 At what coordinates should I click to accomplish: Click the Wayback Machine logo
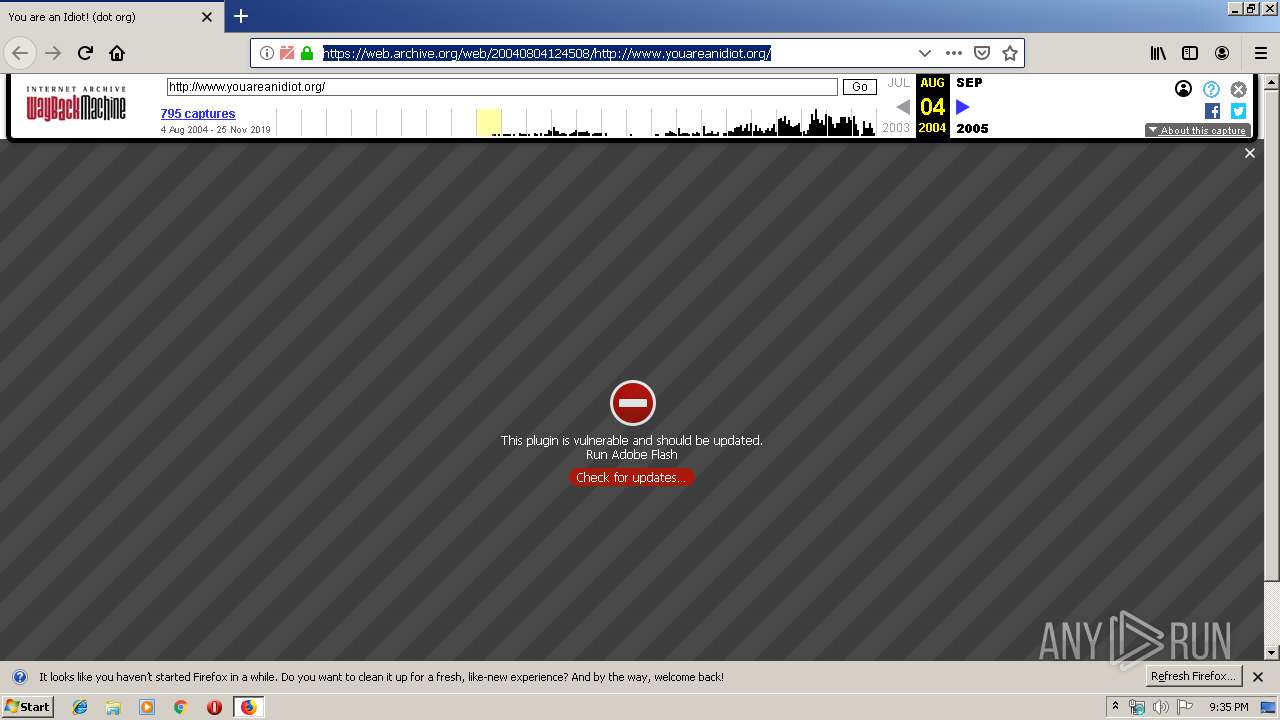(76, 103)
